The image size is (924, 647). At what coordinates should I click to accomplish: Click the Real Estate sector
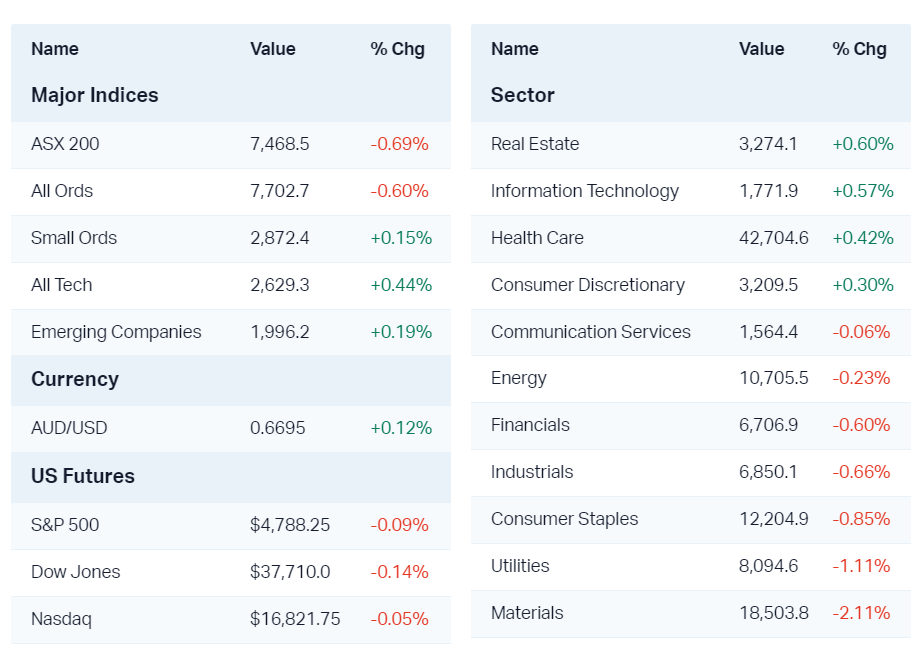coord(535,144)
